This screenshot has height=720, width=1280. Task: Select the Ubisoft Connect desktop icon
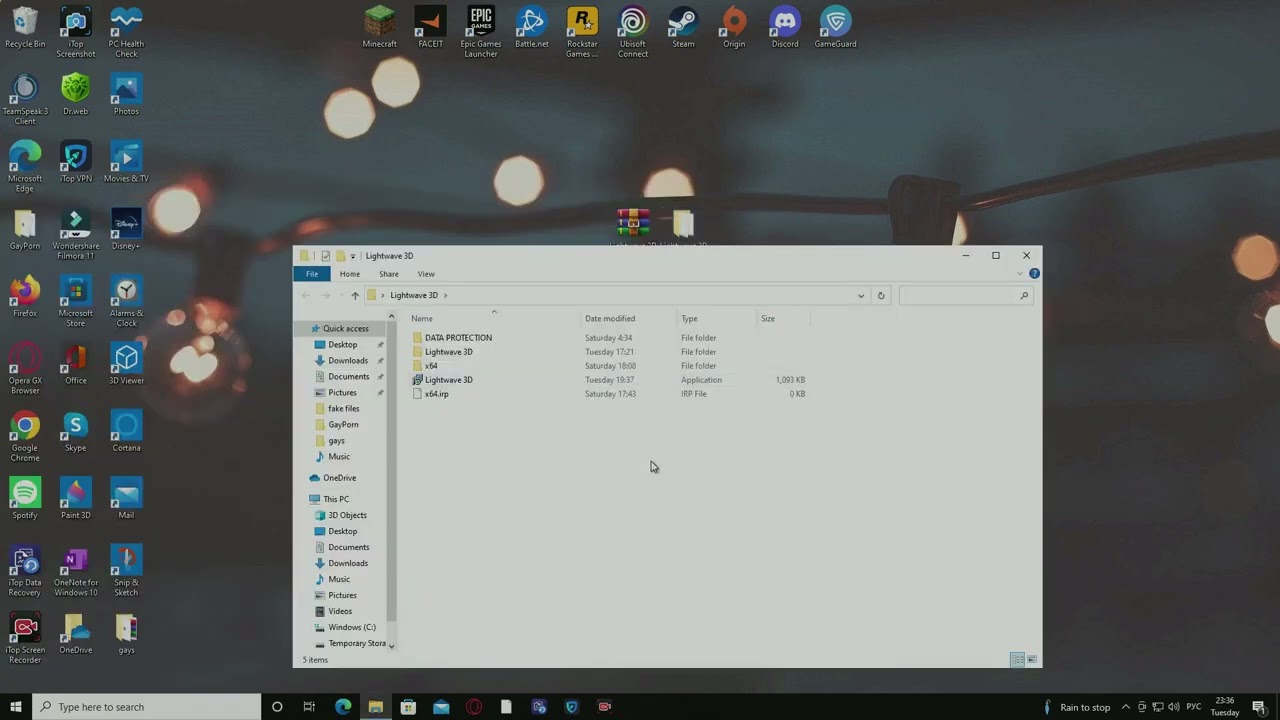633,33
